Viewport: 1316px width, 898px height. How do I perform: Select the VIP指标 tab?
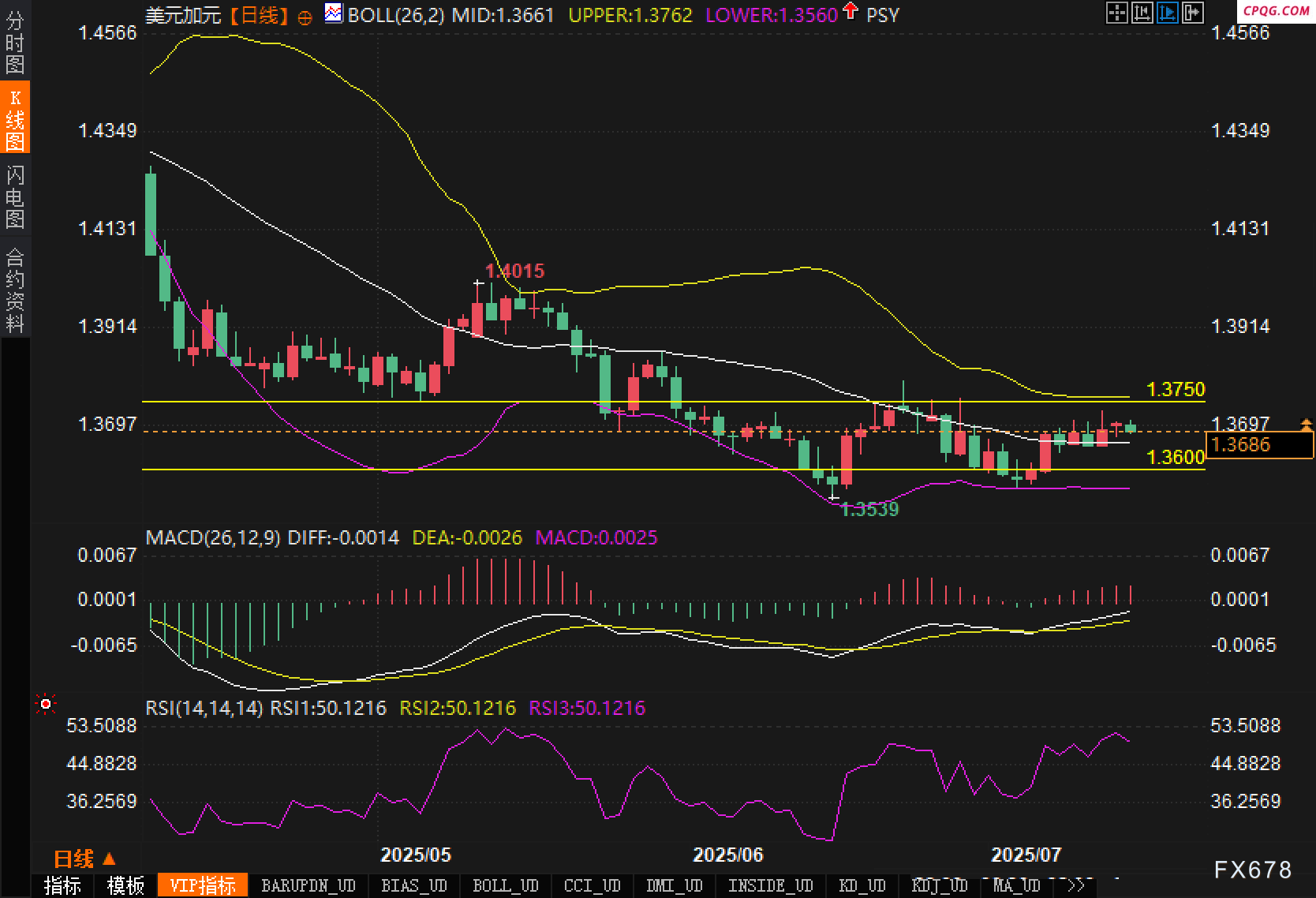[203, 885]
